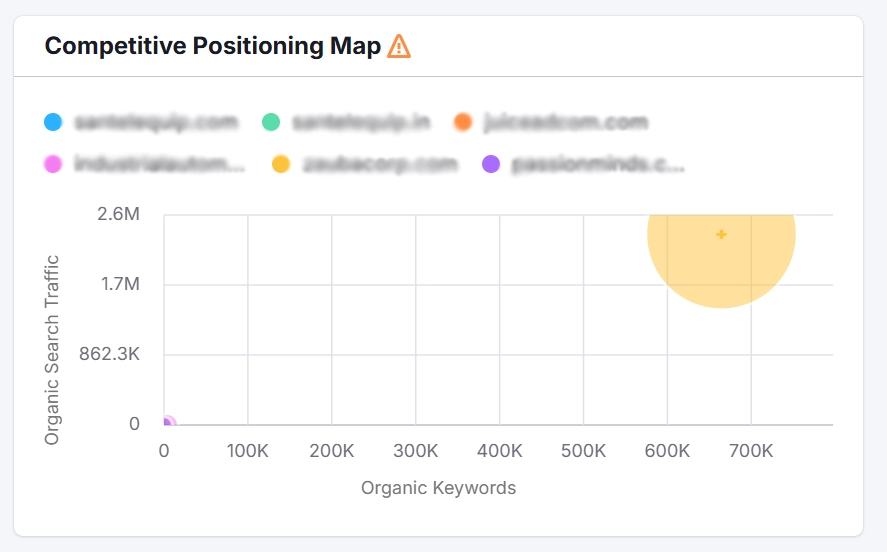
Task: Click the 700K x-axis tick label
Action: point(751,451)
